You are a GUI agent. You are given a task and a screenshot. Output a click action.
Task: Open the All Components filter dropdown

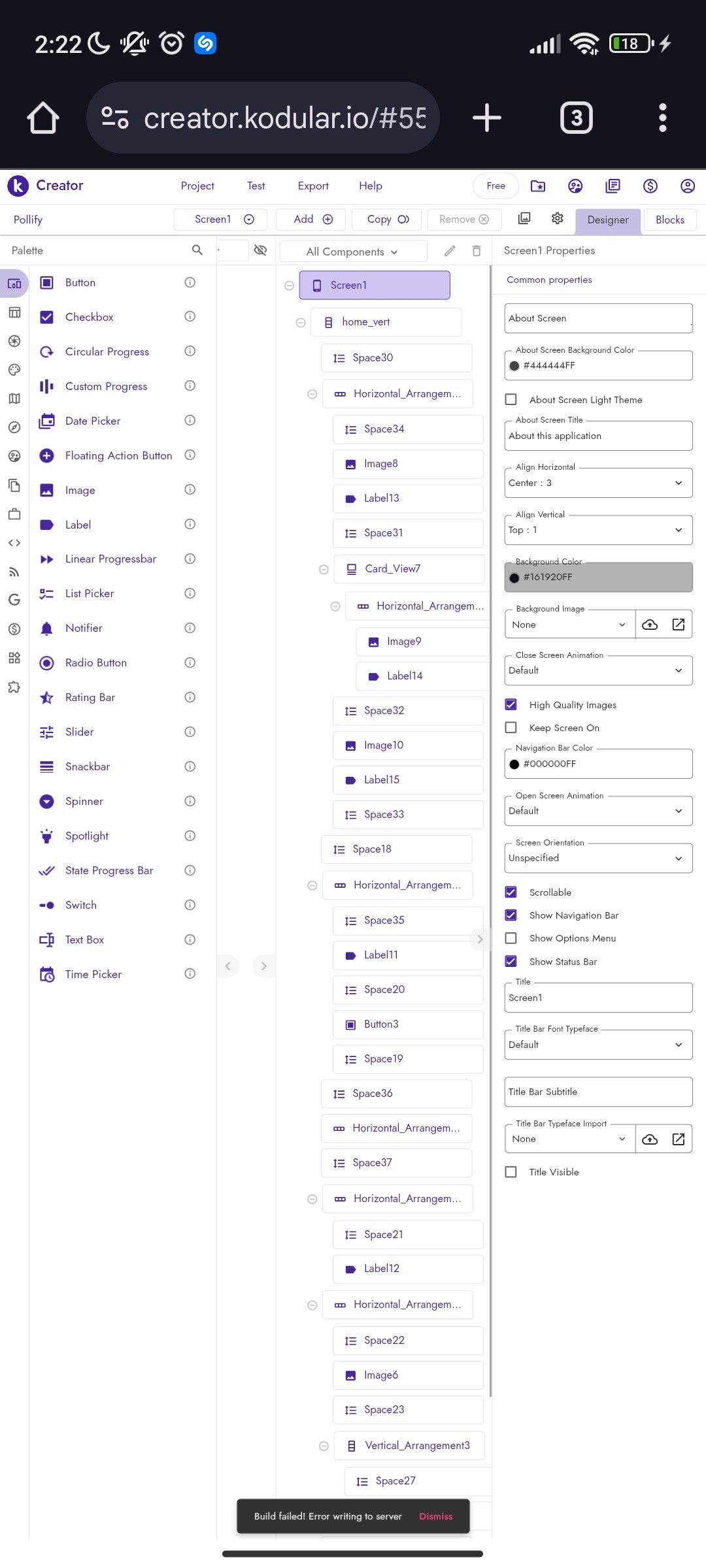tap(353, 252)
